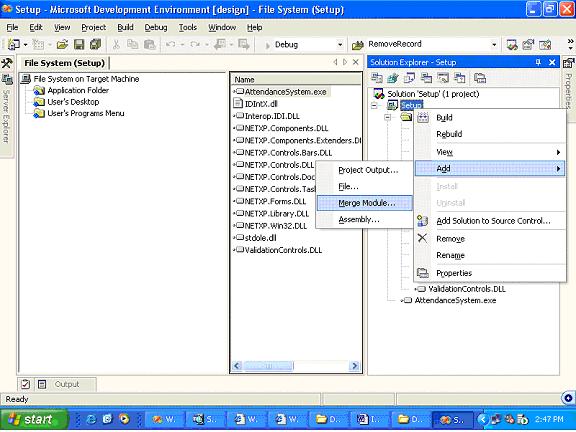This screenshot has width=576, height=432.
Task: Open File Types Editor in Solution Explorer toolbar
Action: 409,78
